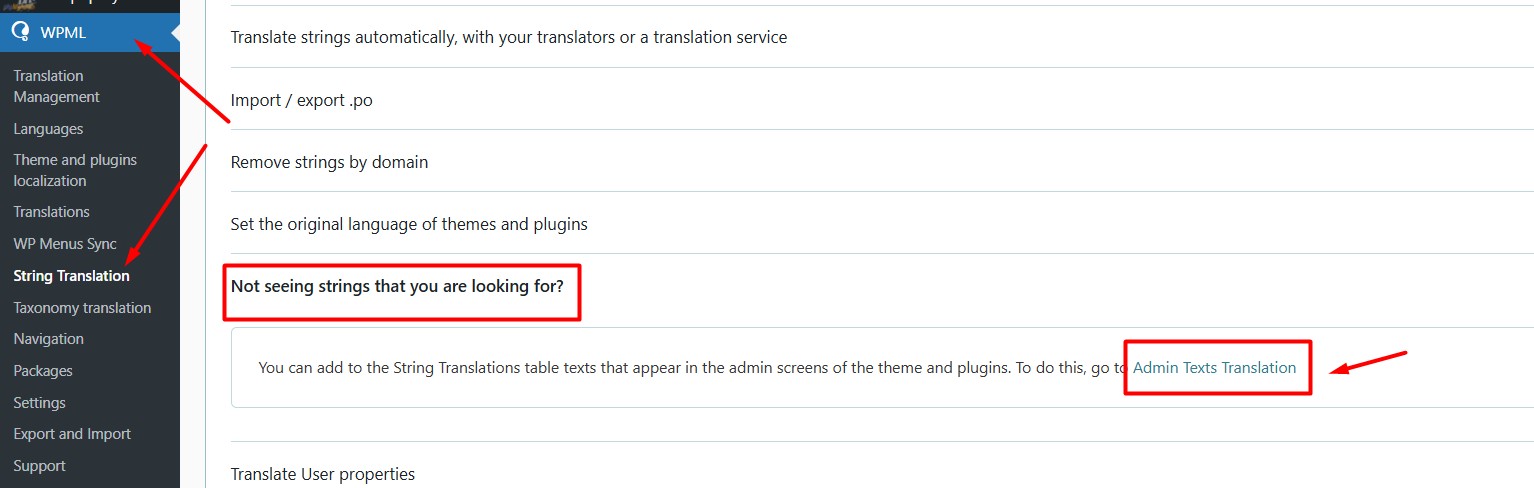This screenshot has width=1534, height=488.
Task: Open WP Menus Sync page
Action: [x=65, y=244]
